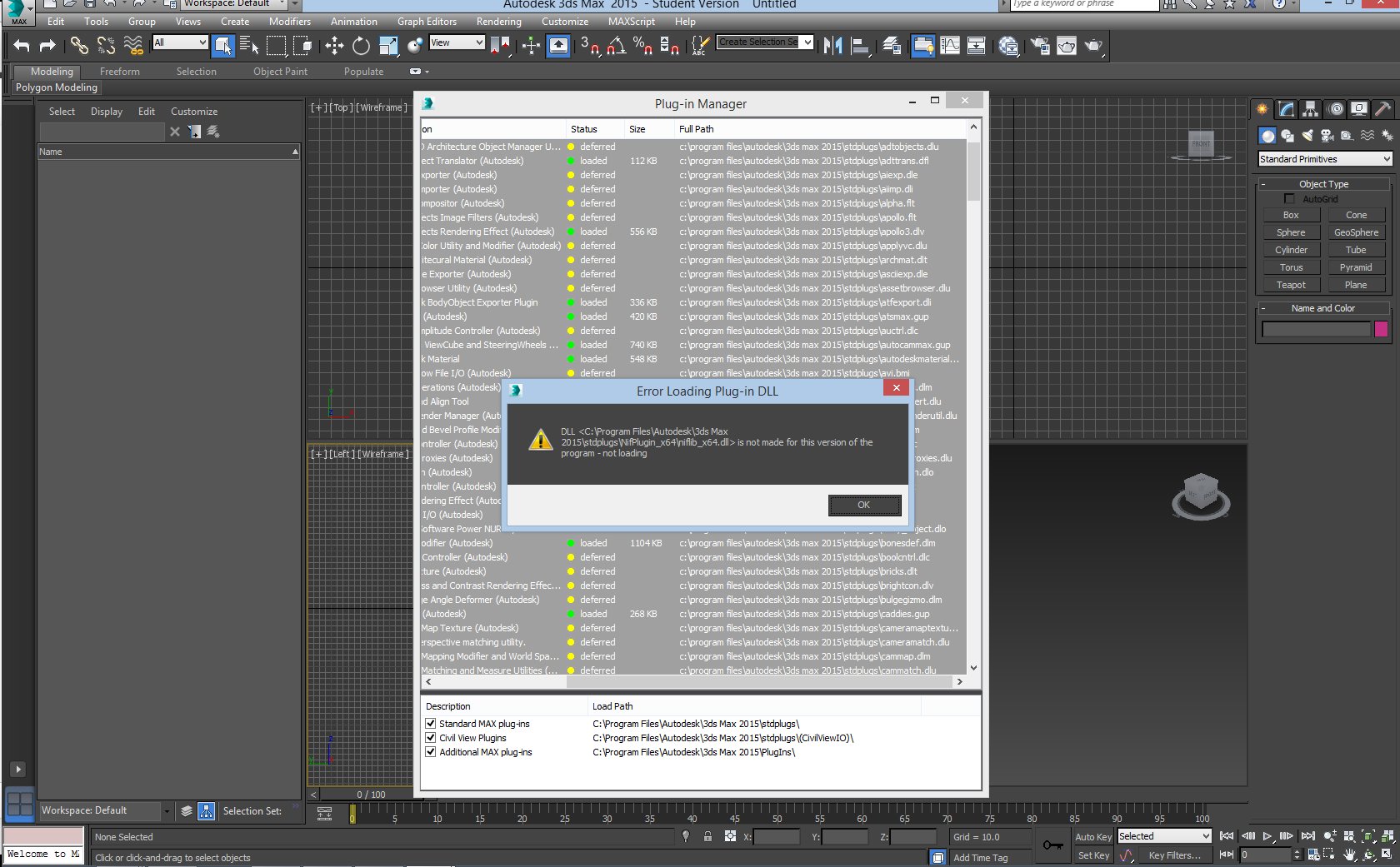The height and width of the screenshot is (867, 1400).
Task: Click the Redo arrow in main toolbar
Action: [x=47, y=46]
